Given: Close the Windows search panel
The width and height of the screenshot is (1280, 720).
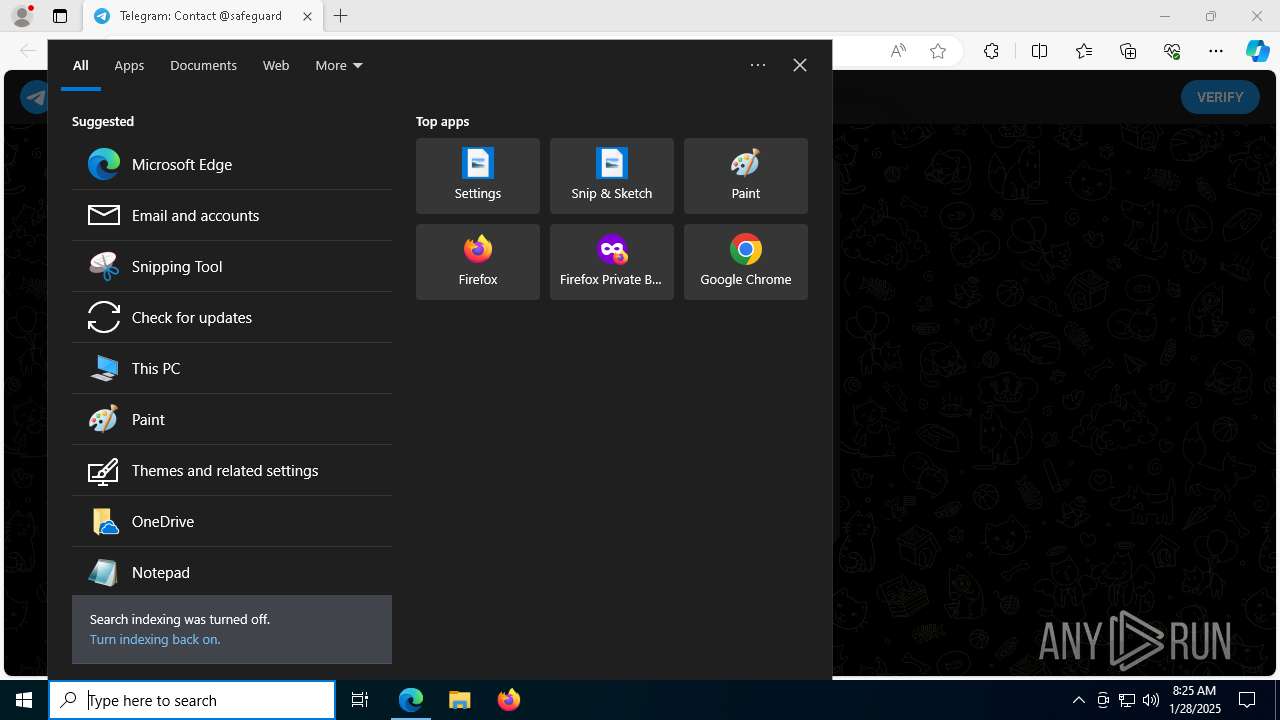Looking at the screenshot, I should [800, 65].
